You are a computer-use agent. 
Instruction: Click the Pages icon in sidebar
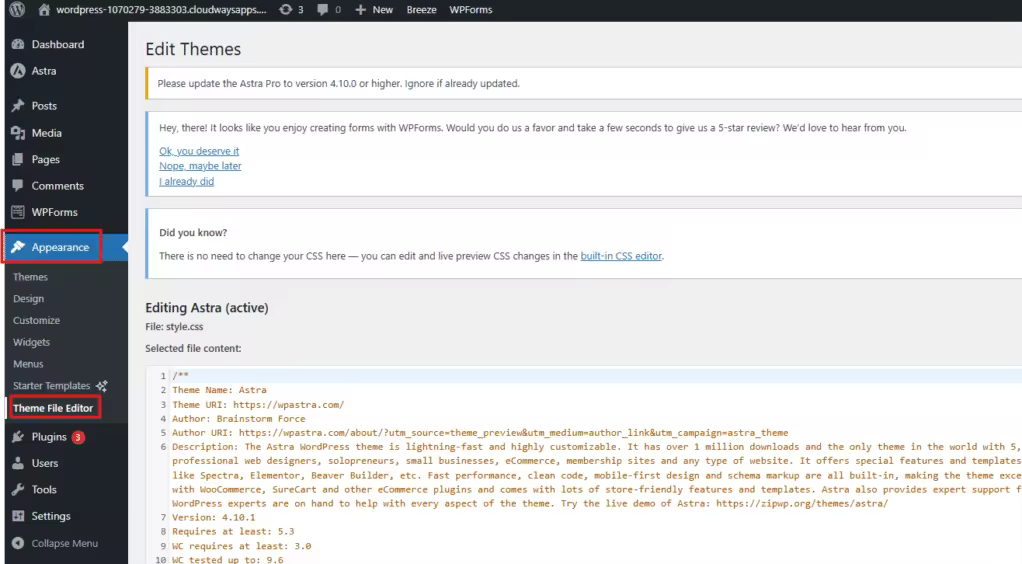pos(18,159)
